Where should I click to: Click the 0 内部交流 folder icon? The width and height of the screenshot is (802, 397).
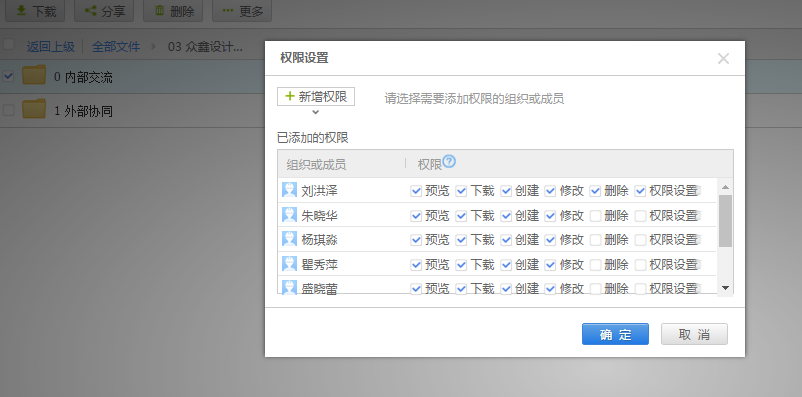(34, 76)
